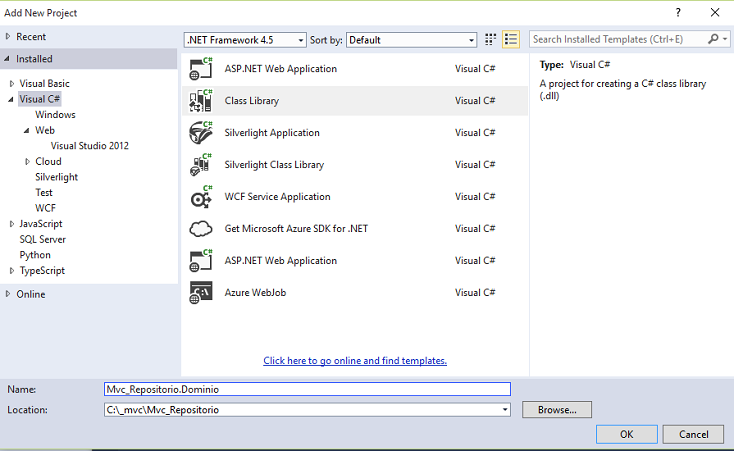734x451 pixels.
Task: Click the Azure WebJob template icon
Action: pos(201,293)
